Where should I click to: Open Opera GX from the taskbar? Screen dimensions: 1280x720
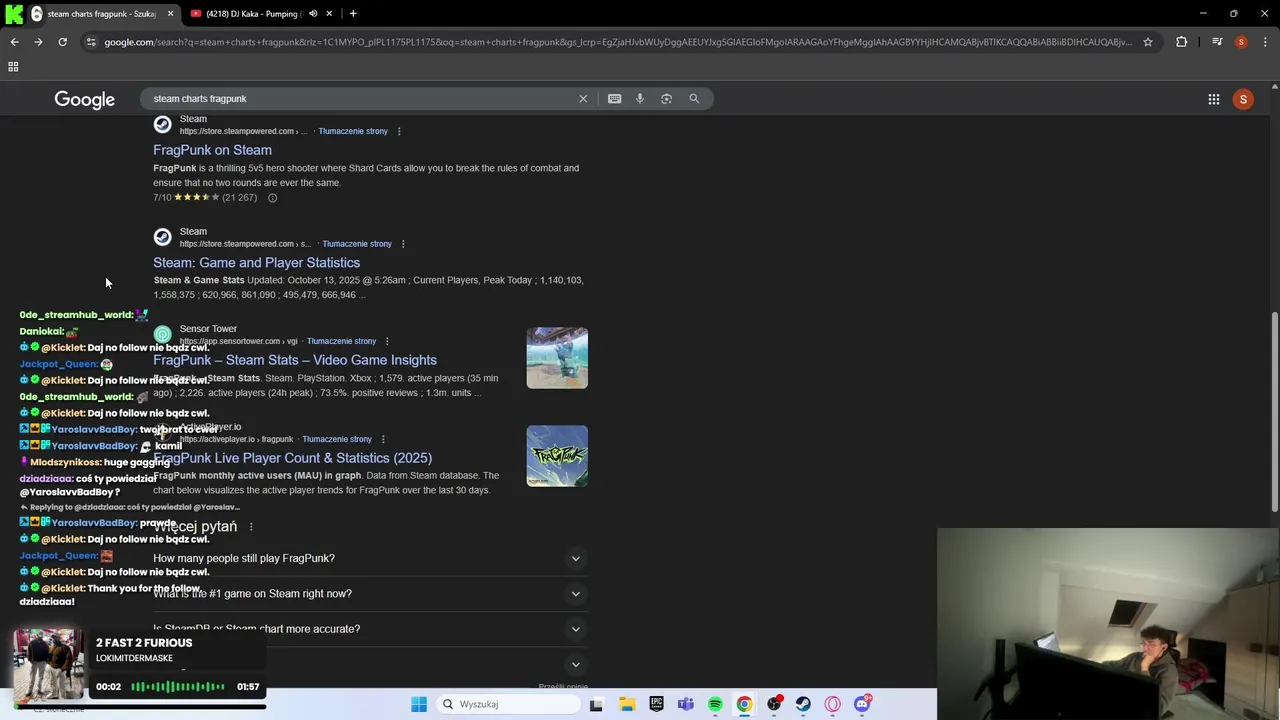tap(832, 704)
